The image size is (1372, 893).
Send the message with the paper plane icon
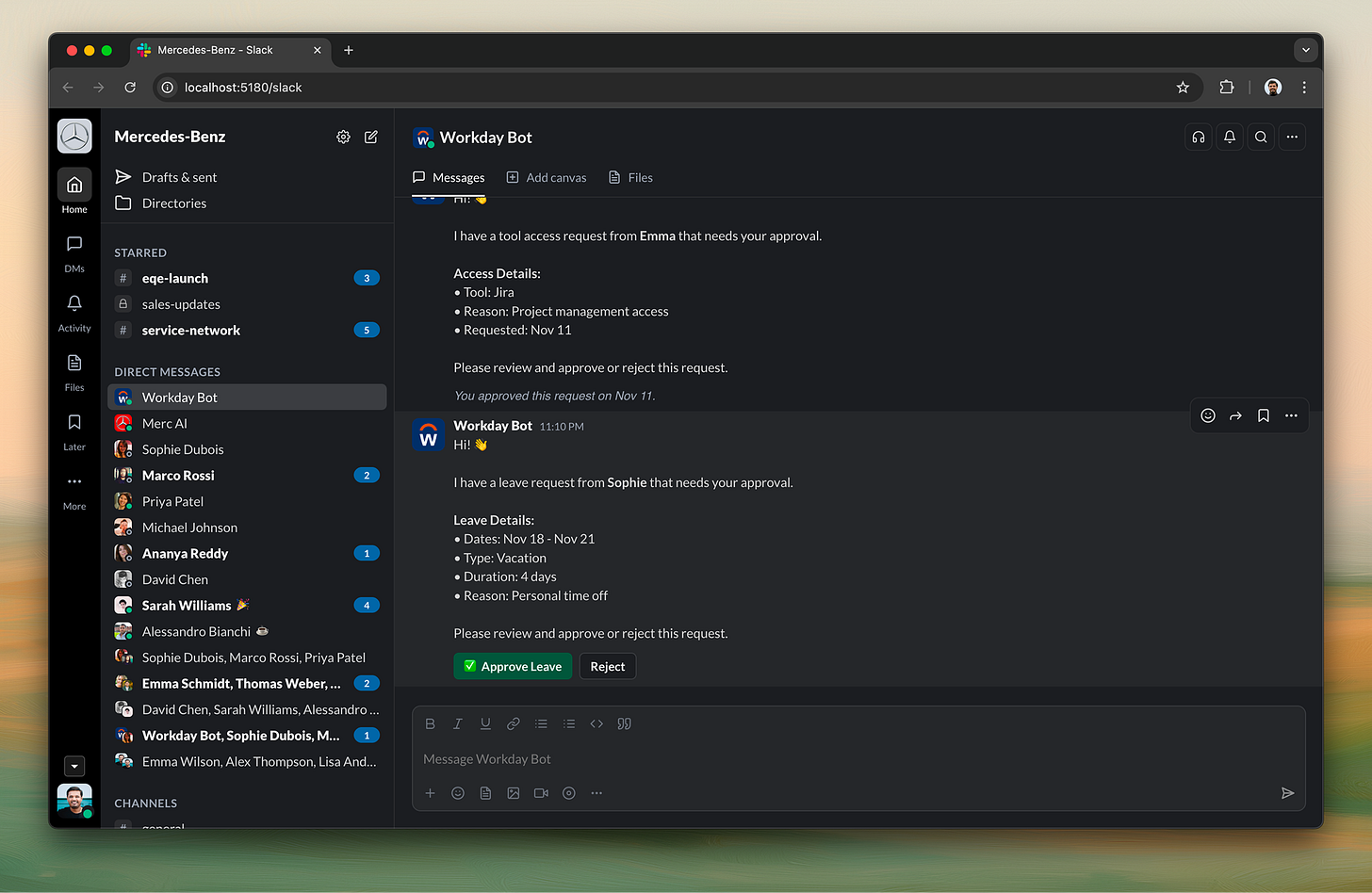coord(1287,792)
